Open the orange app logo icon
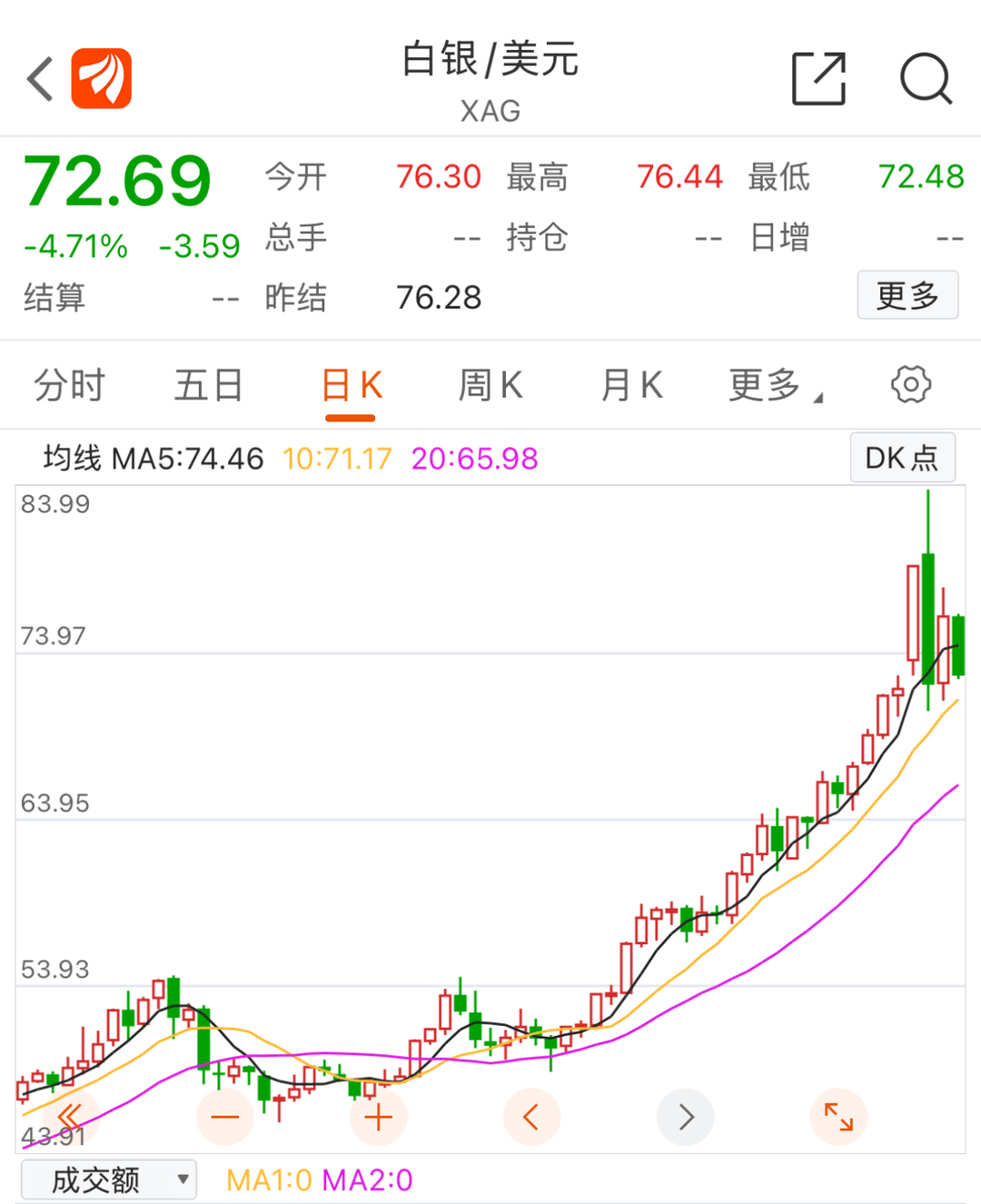981x1204 pixels. pos(102,79)
